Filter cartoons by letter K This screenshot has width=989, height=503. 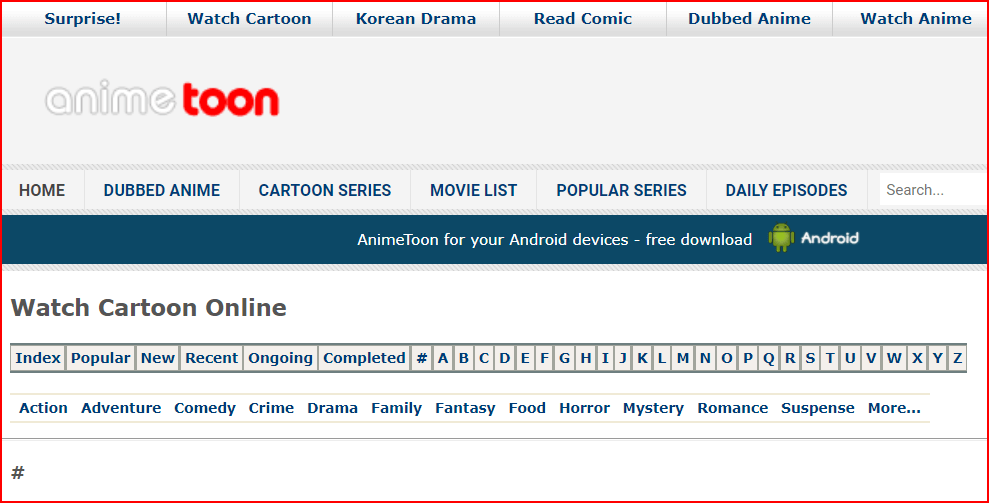(643, 358)
